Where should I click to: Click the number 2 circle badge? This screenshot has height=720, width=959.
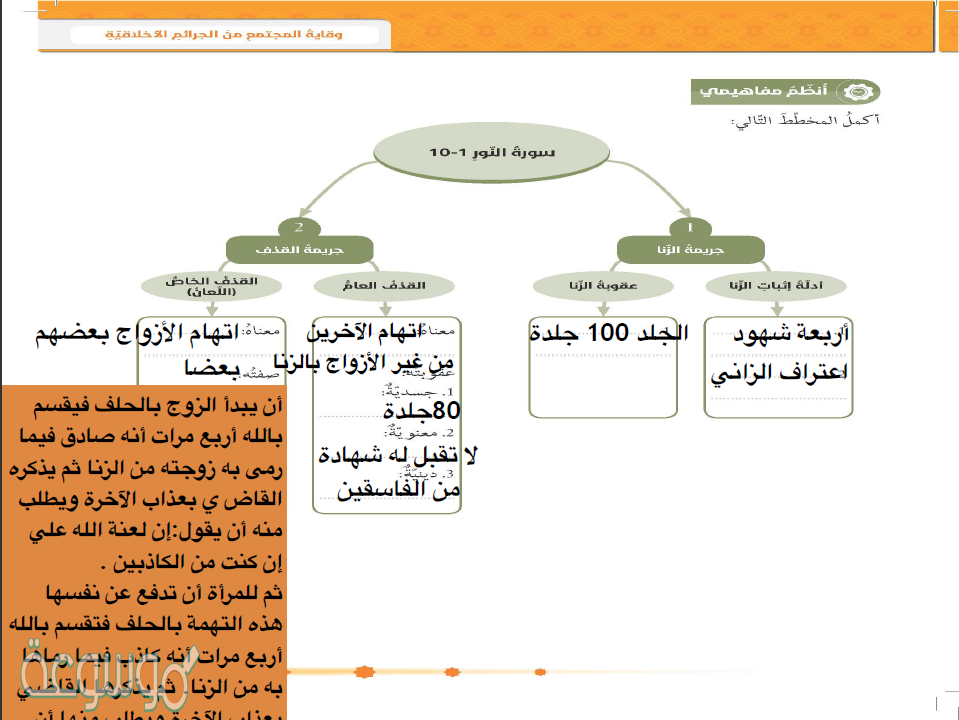[298, 227]
